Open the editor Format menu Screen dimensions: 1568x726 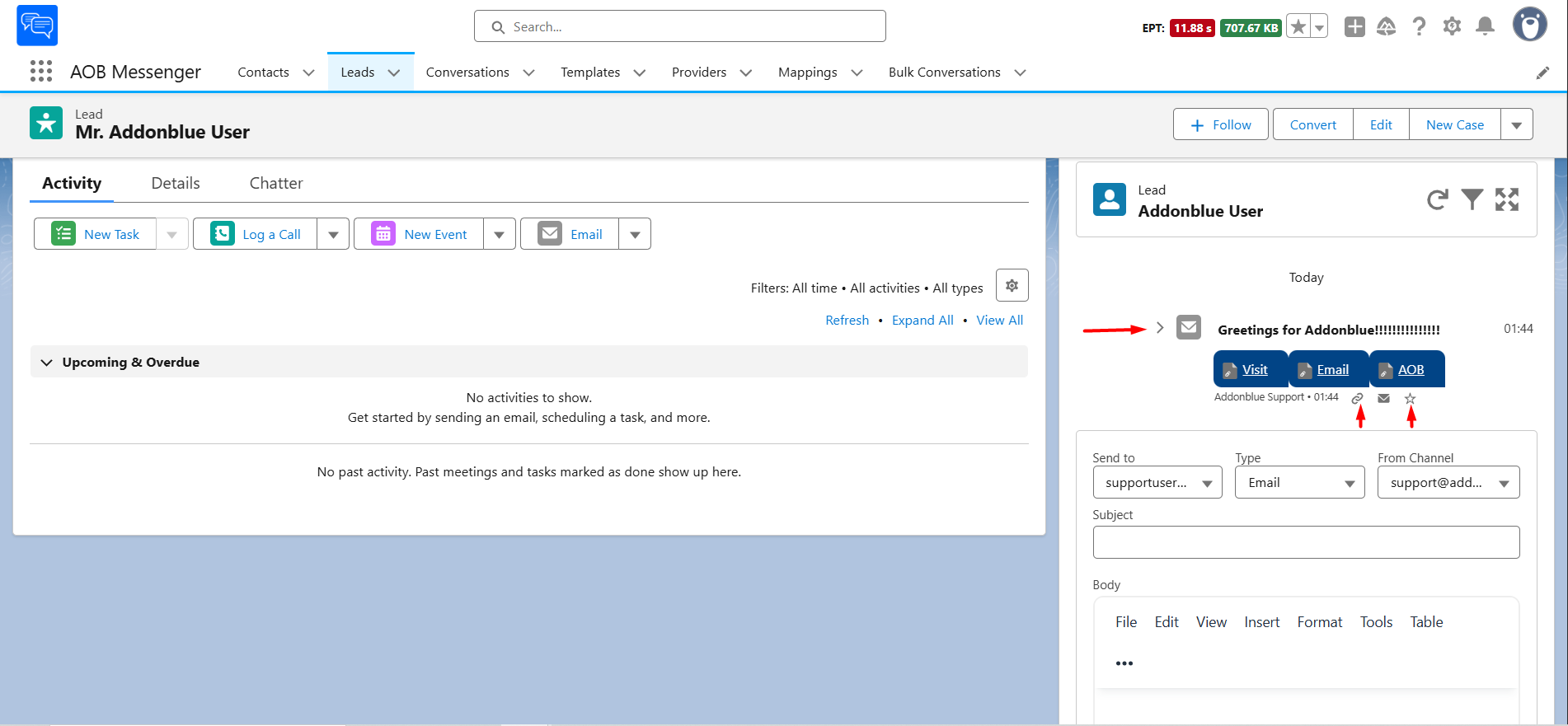(1319, 622)
